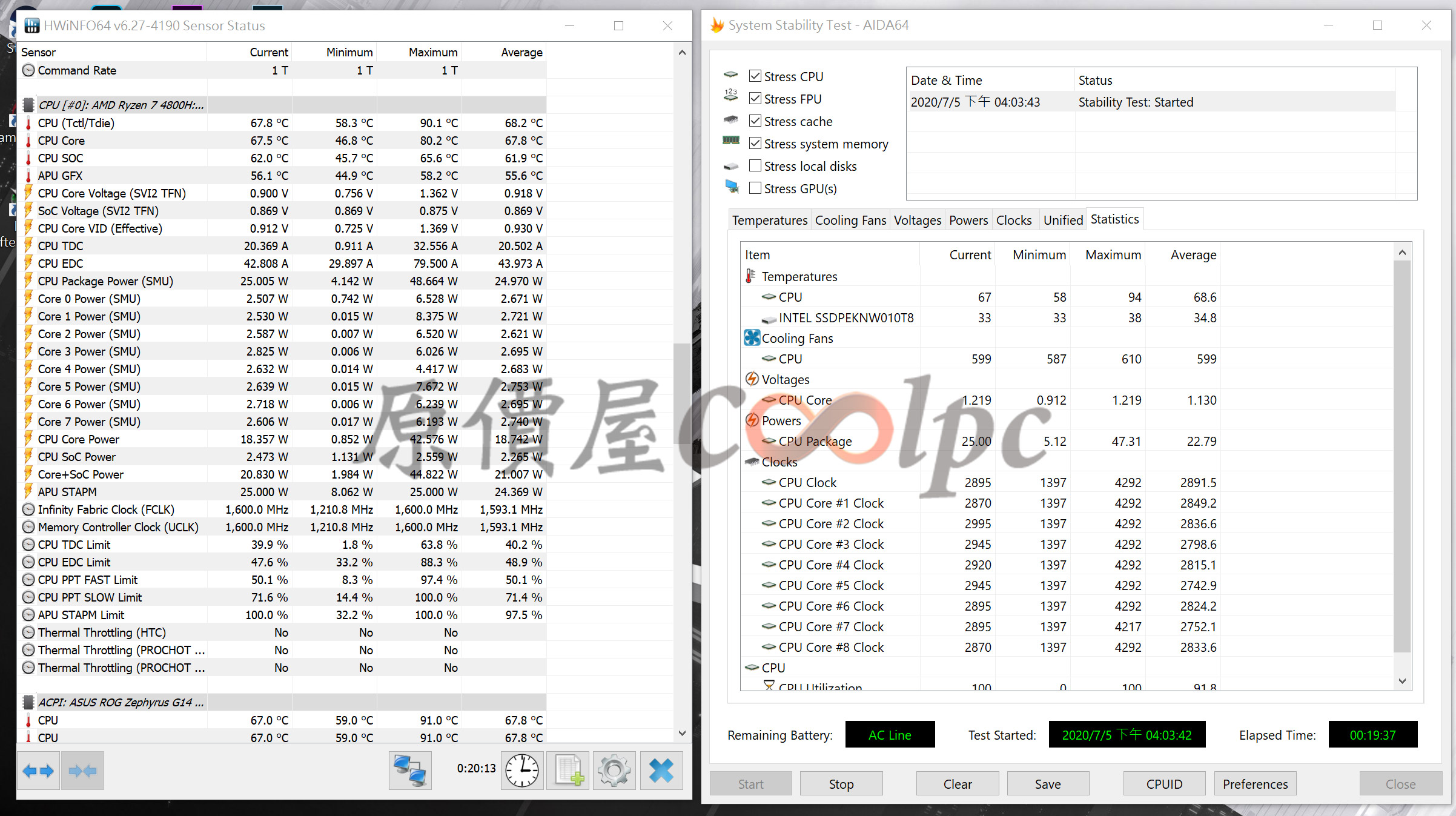Click the HWiNFO64 title bar app icon
The height and width of the screenshot is (816, 1456).
point(31,25)
